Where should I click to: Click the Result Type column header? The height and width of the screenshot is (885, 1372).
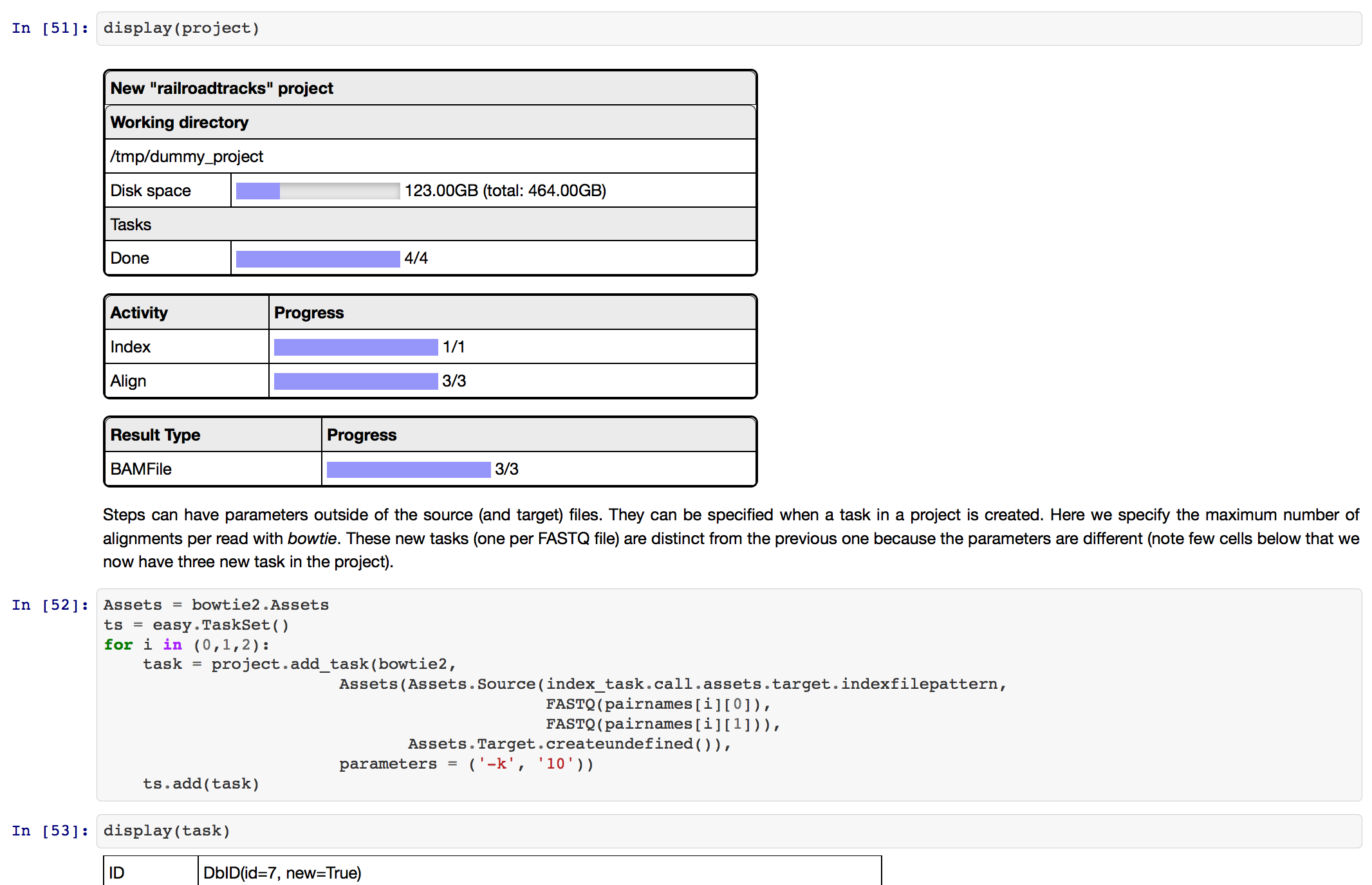click(155, 435)
